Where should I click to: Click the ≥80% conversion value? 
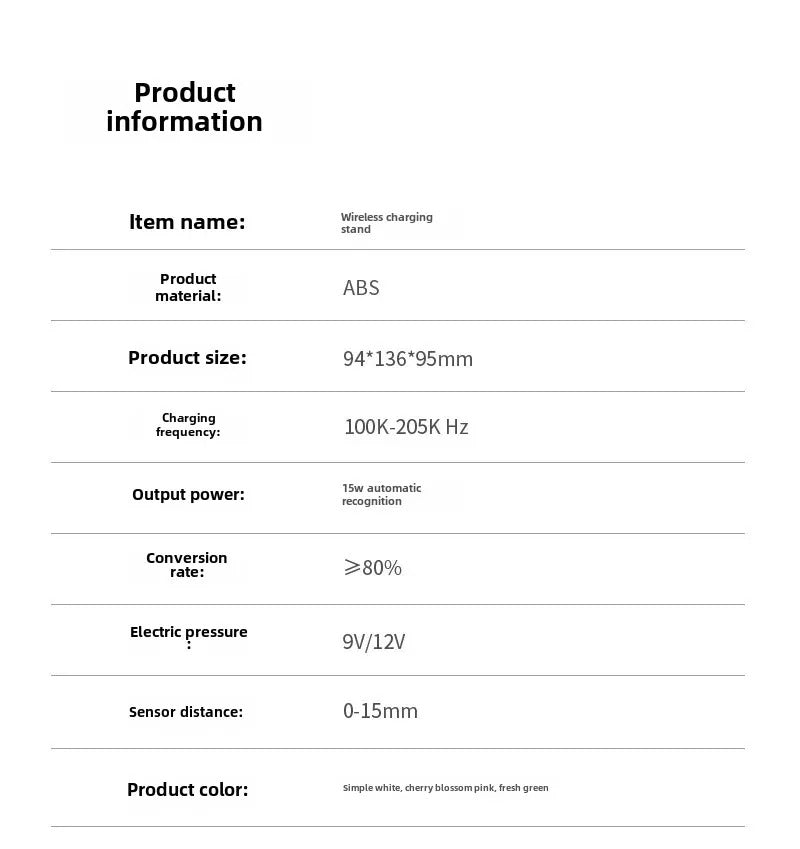tap(372, 568)
